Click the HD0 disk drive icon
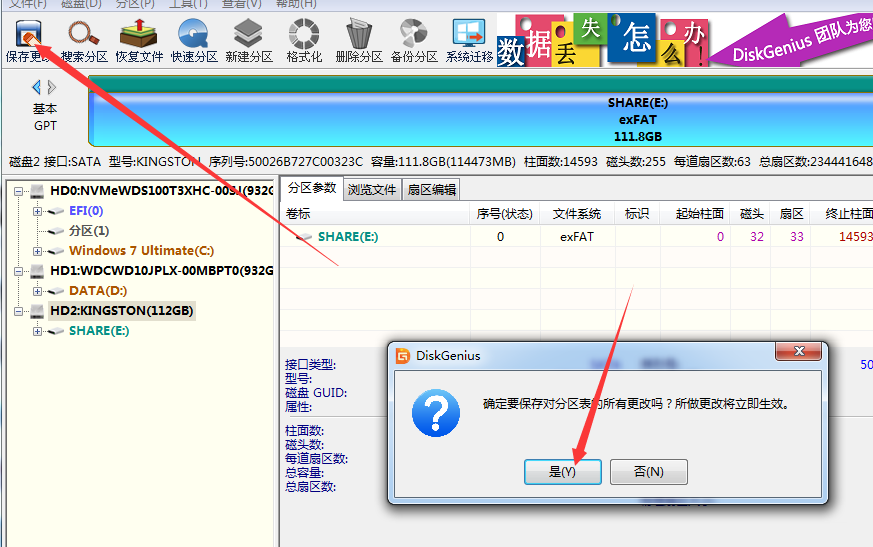Viewport: 873px width, 547px height. tap(37, 192)
